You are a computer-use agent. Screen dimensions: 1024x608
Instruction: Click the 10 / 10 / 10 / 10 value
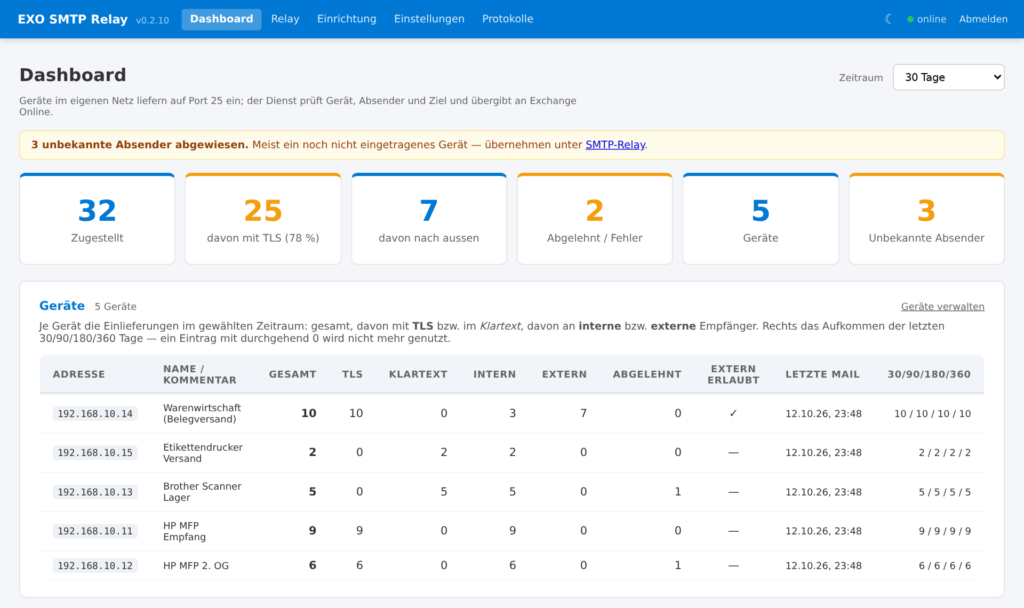pos(933,413)
